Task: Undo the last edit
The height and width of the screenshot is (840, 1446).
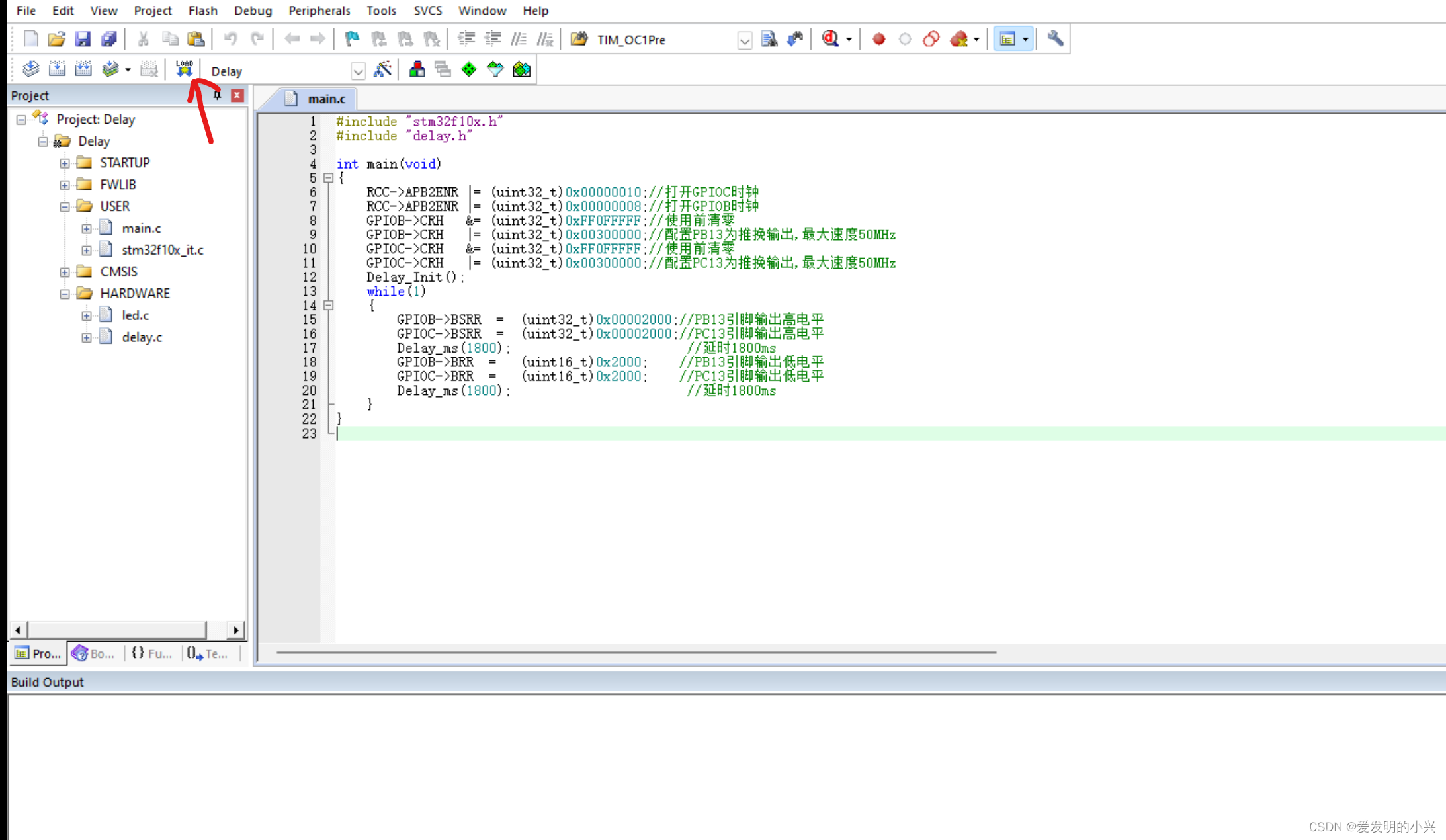Action: [x=230, y=39]
